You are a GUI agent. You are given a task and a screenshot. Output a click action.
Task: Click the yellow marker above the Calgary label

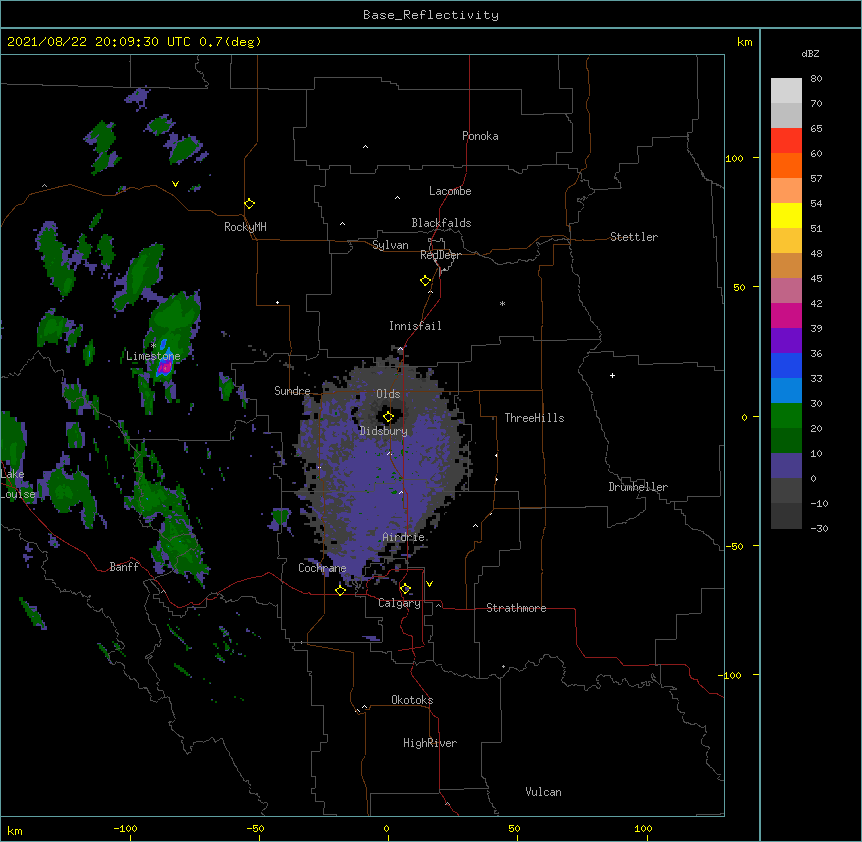click(x=405, y=589)
